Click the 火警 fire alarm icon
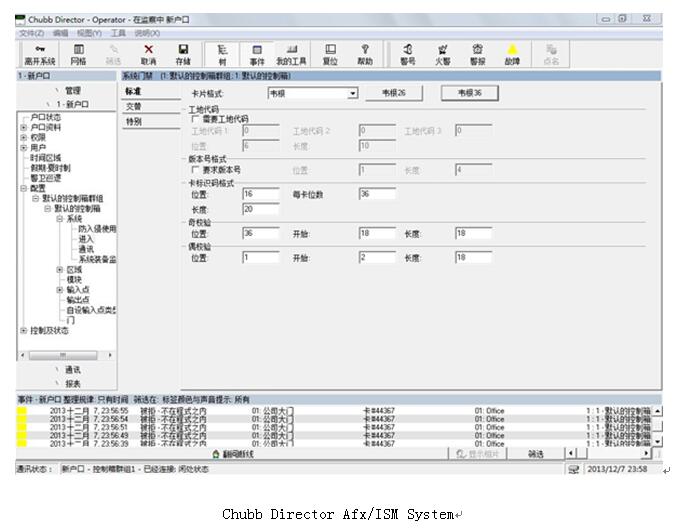 pos(443,49)
